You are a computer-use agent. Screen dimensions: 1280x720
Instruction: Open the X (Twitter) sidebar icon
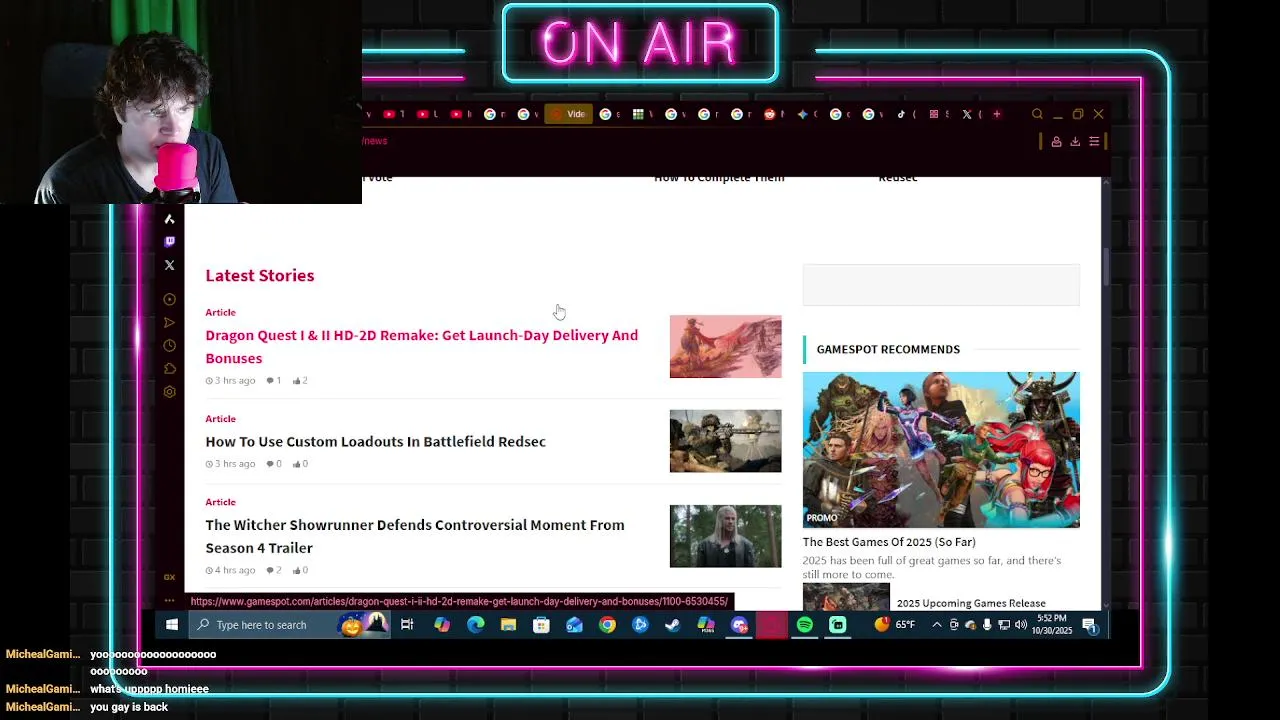(169, 265)
